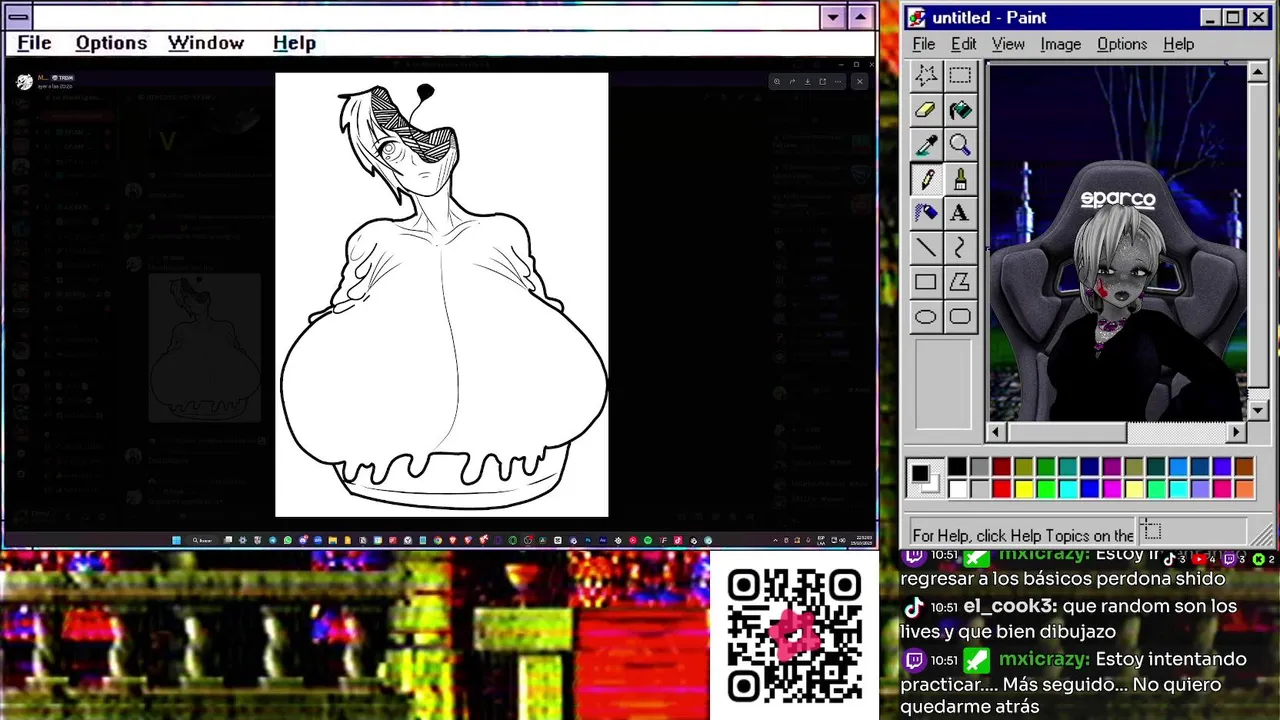1280x720 pixels.
Task: Open the File menu in Paint
Action: 924,44
